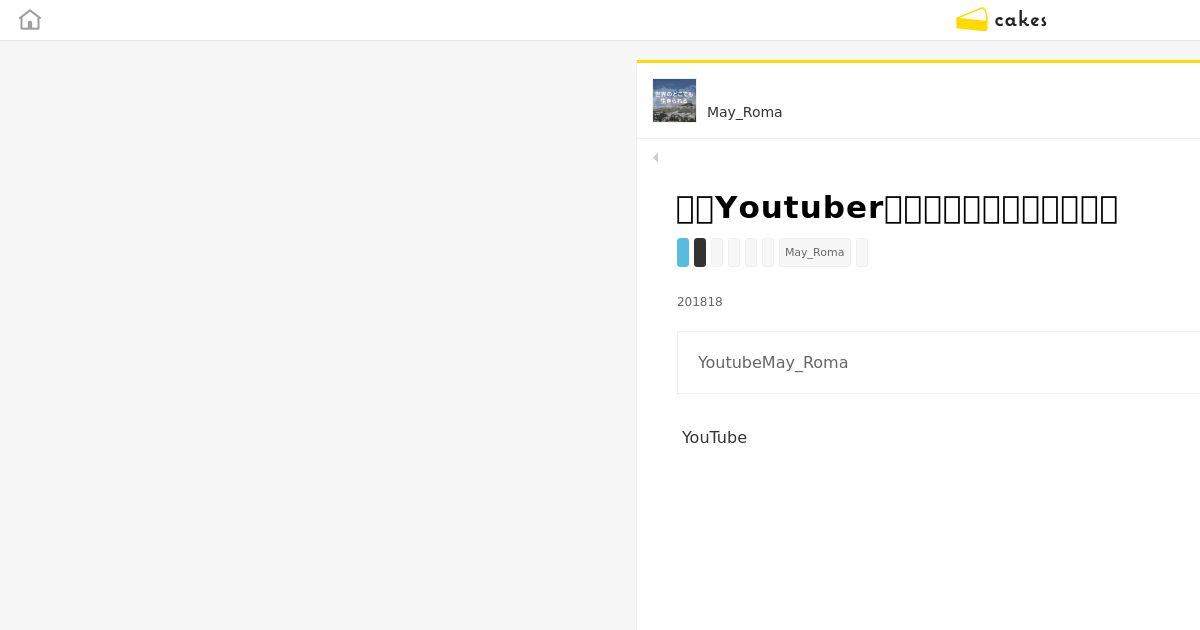This screenshot has width=1200, height=630.
Task: Open the home icon at top left
Action: click(30, 20)
